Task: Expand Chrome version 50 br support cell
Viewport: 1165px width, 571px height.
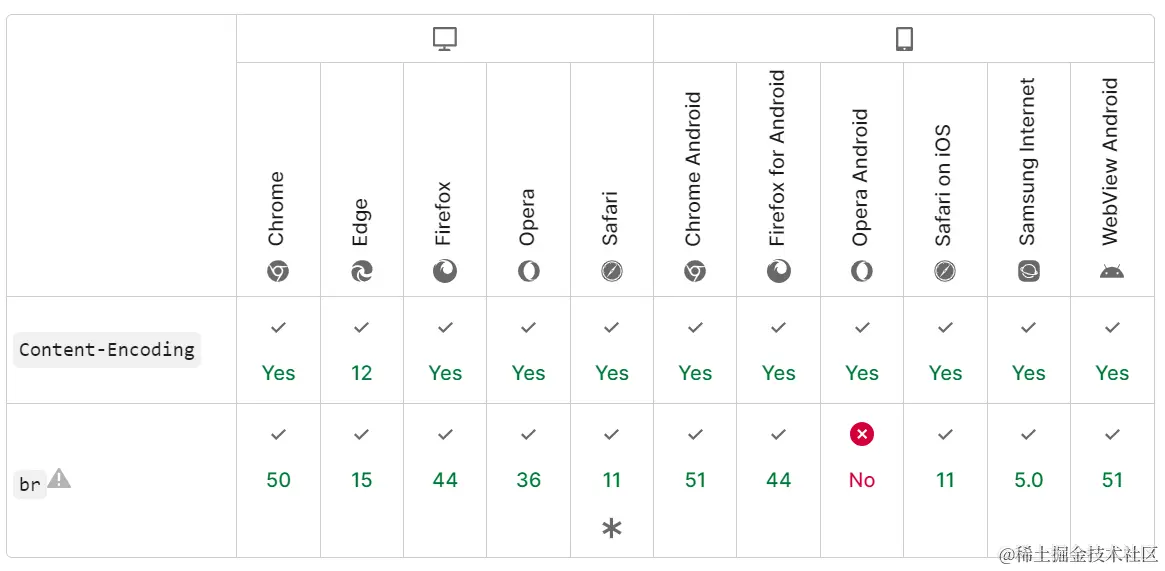Action: pos(278,480)
